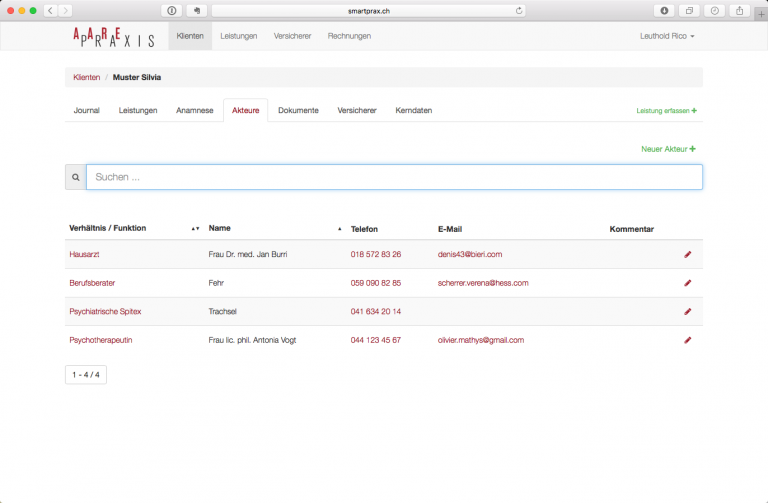
Task: Switch to the Leistungen client tab
Action: [138, 110]
